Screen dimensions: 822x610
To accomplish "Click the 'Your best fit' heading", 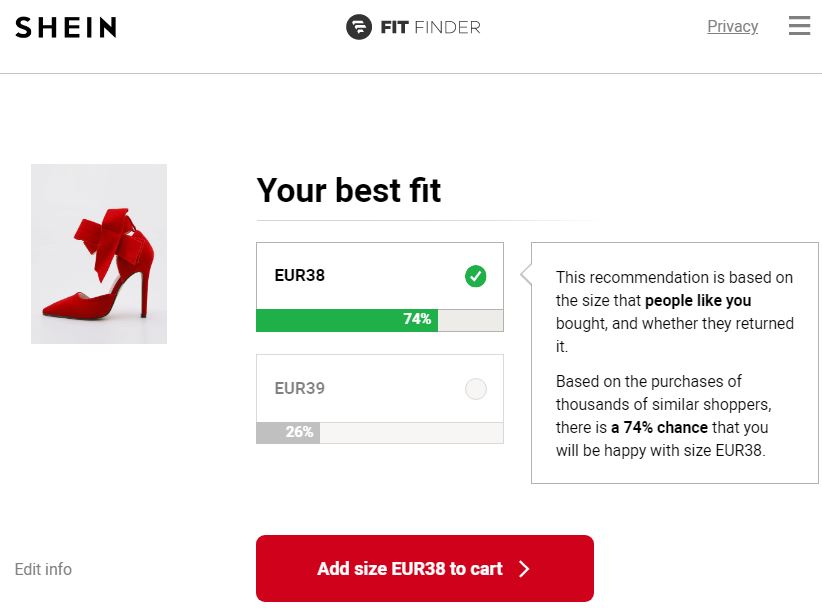I will (349, 190).
